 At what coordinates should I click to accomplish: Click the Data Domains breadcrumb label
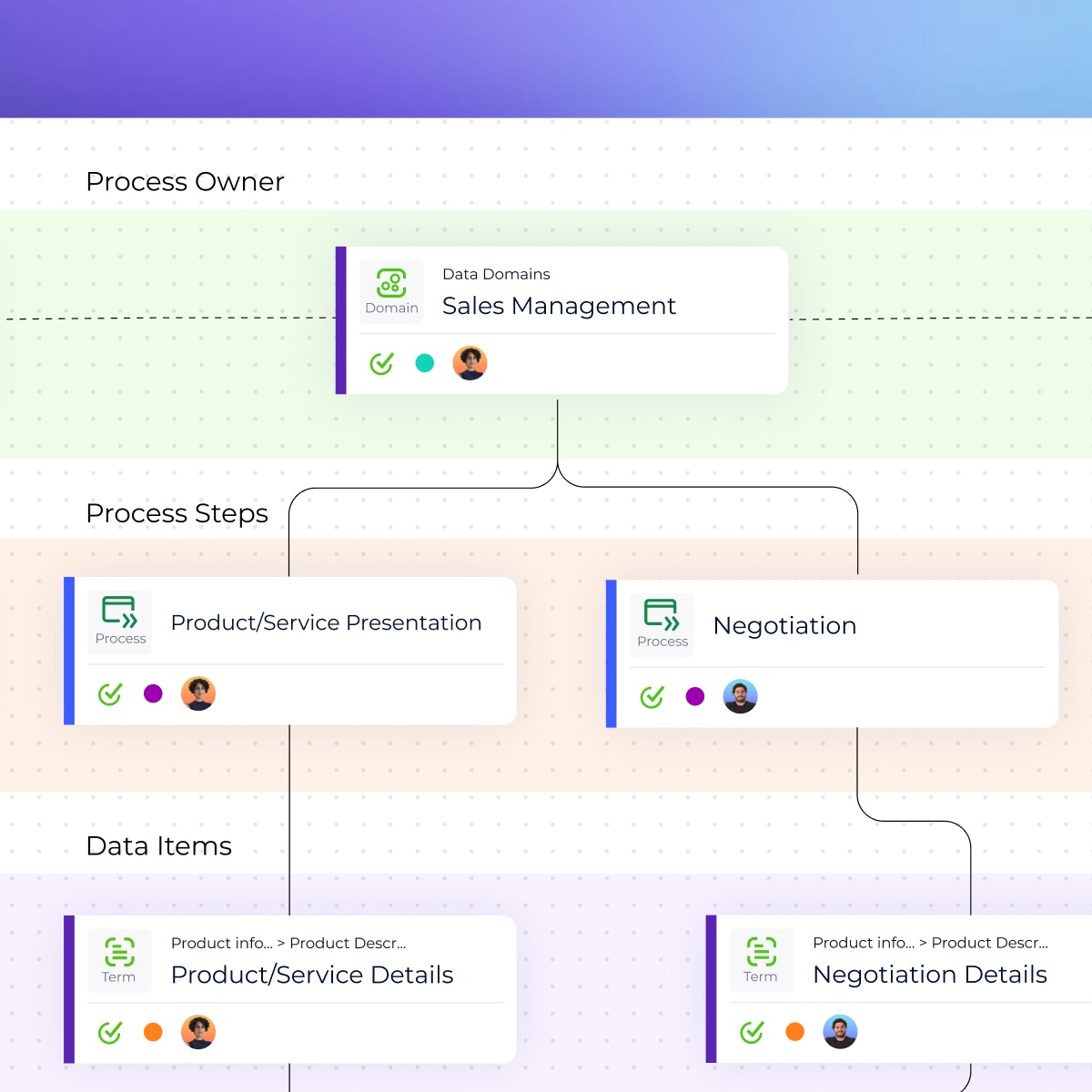(496, 274)
